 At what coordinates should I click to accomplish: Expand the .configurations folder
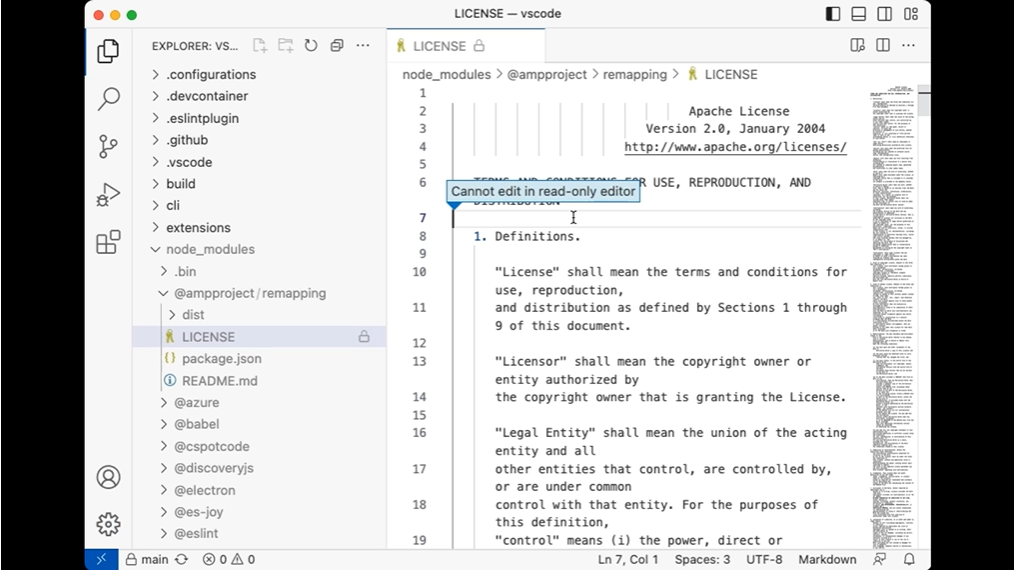pos(259,74)
